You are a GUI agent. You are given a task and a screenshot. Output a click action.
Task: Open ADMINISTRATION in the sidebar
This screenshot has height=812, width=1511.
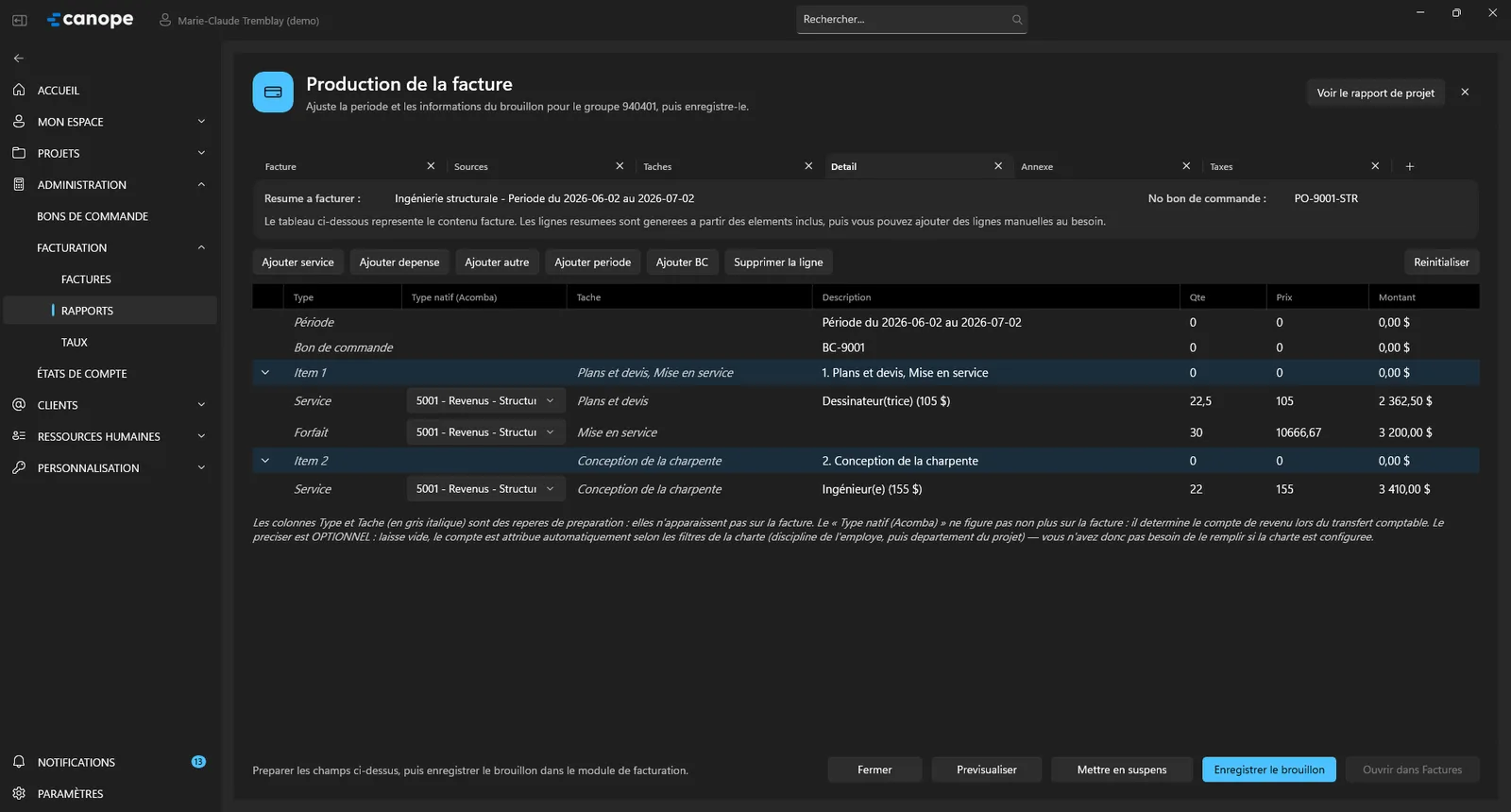click(110, 185)
